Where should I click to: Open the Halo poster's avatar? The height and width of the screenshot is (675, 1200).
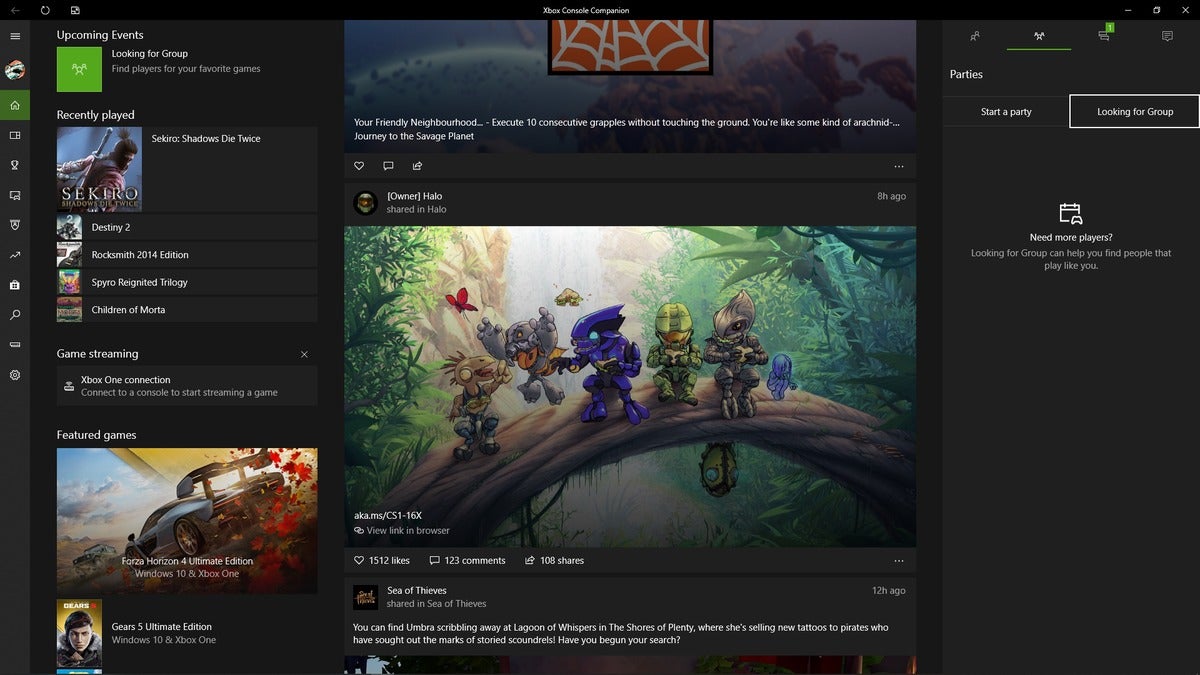pyautogui.click(x=365, y=203)
